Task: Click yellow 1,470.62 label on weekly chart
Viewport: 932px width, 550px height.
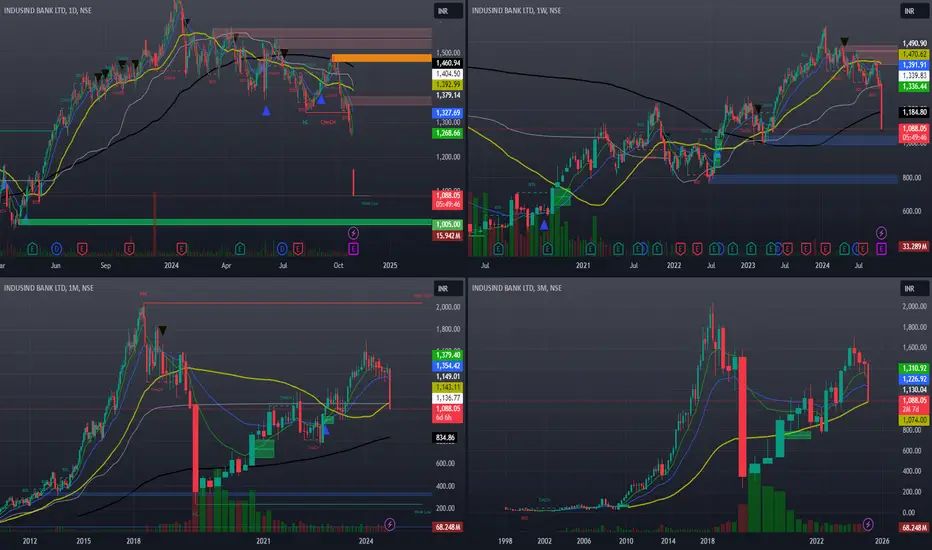Action: (914, 54)
